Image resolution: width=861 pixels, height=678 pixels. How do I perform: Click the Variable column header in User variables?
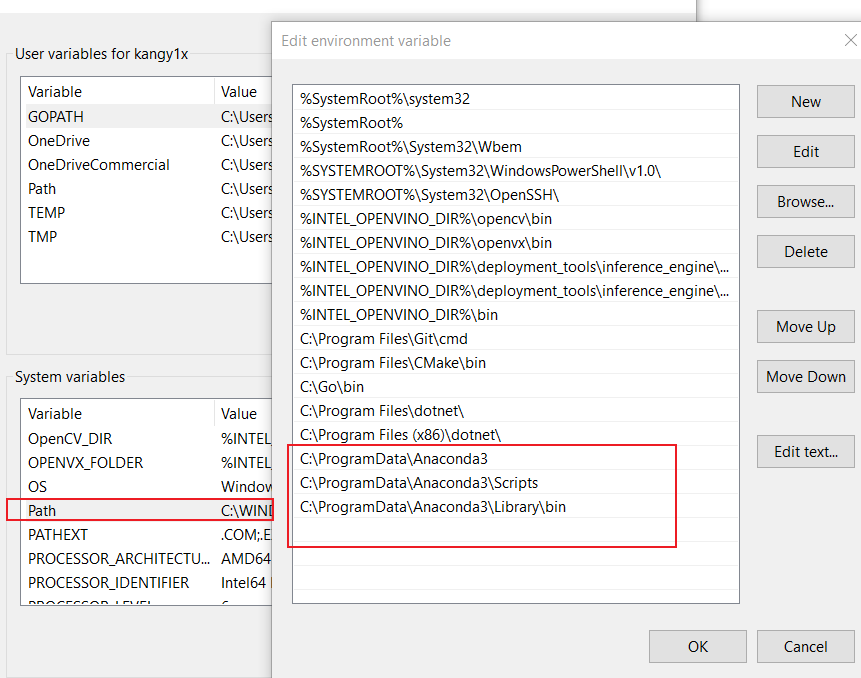tap(118, 92)
